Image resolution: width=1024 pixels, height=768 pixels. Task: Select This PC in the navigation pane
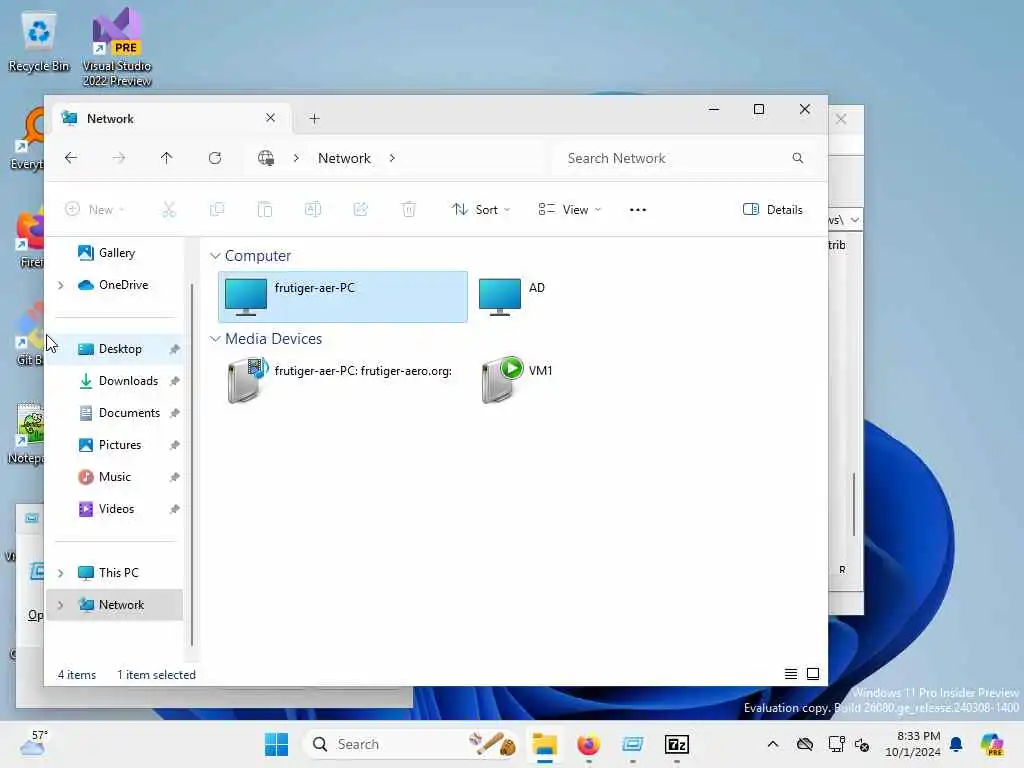(118, 573)
